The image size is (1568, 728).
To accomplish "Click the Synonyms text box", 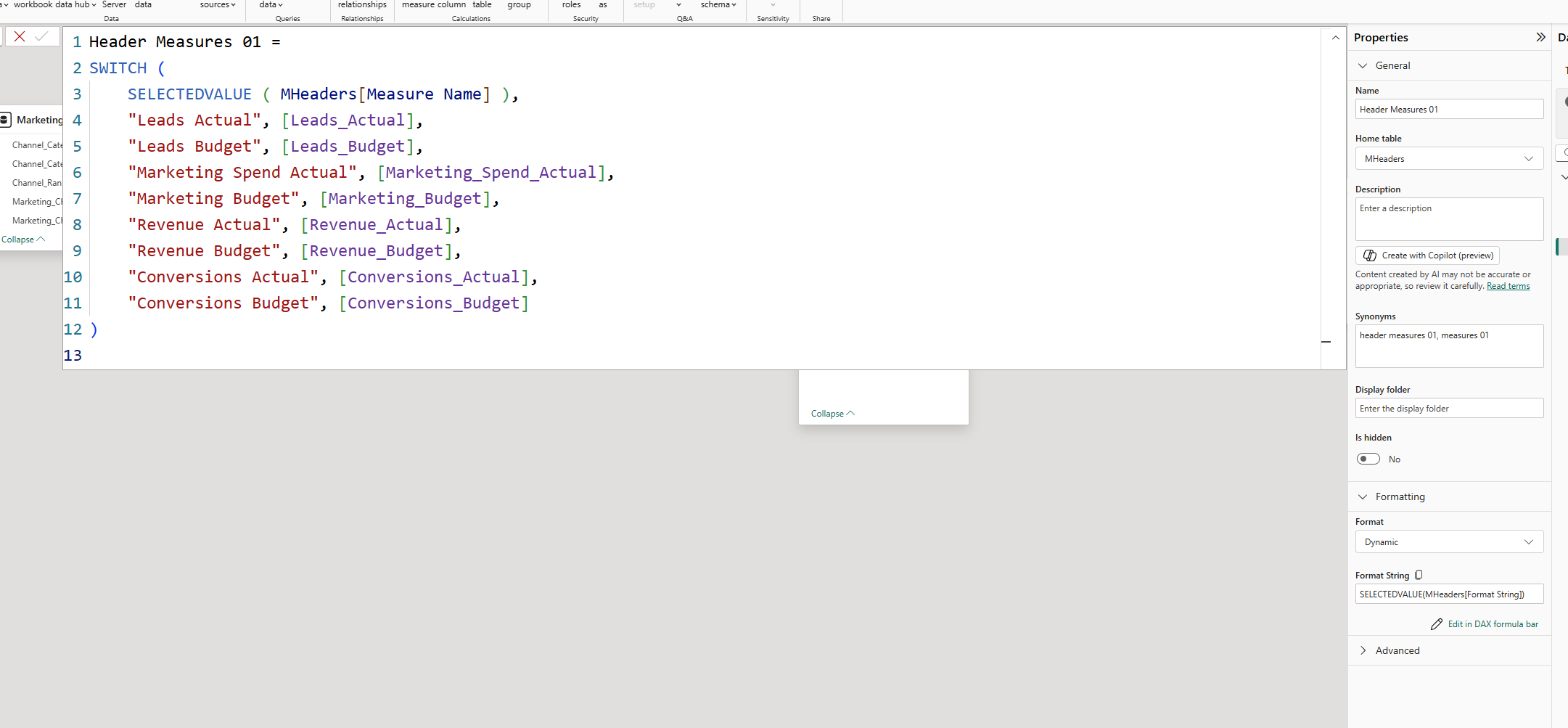I will [1449, 346].
